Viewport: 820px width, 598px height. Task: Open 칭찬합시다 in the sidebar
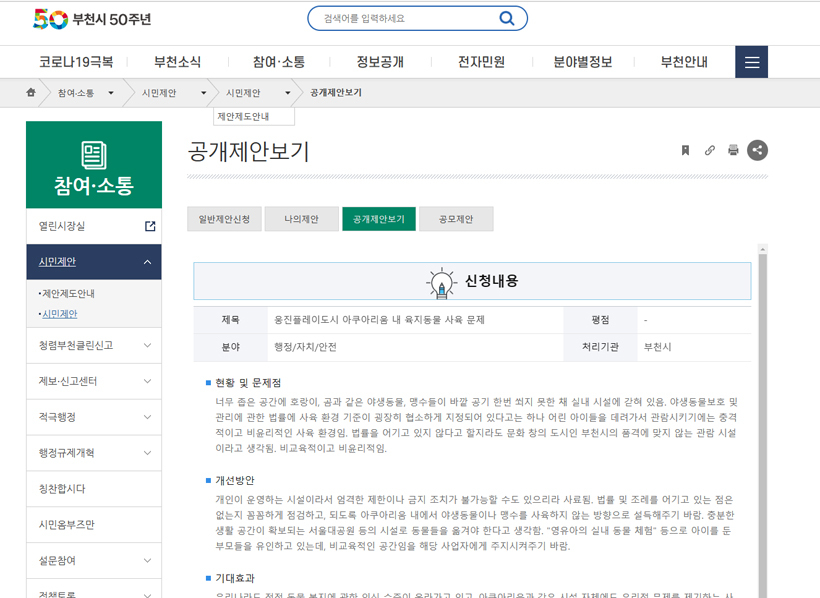click(94, 489)
